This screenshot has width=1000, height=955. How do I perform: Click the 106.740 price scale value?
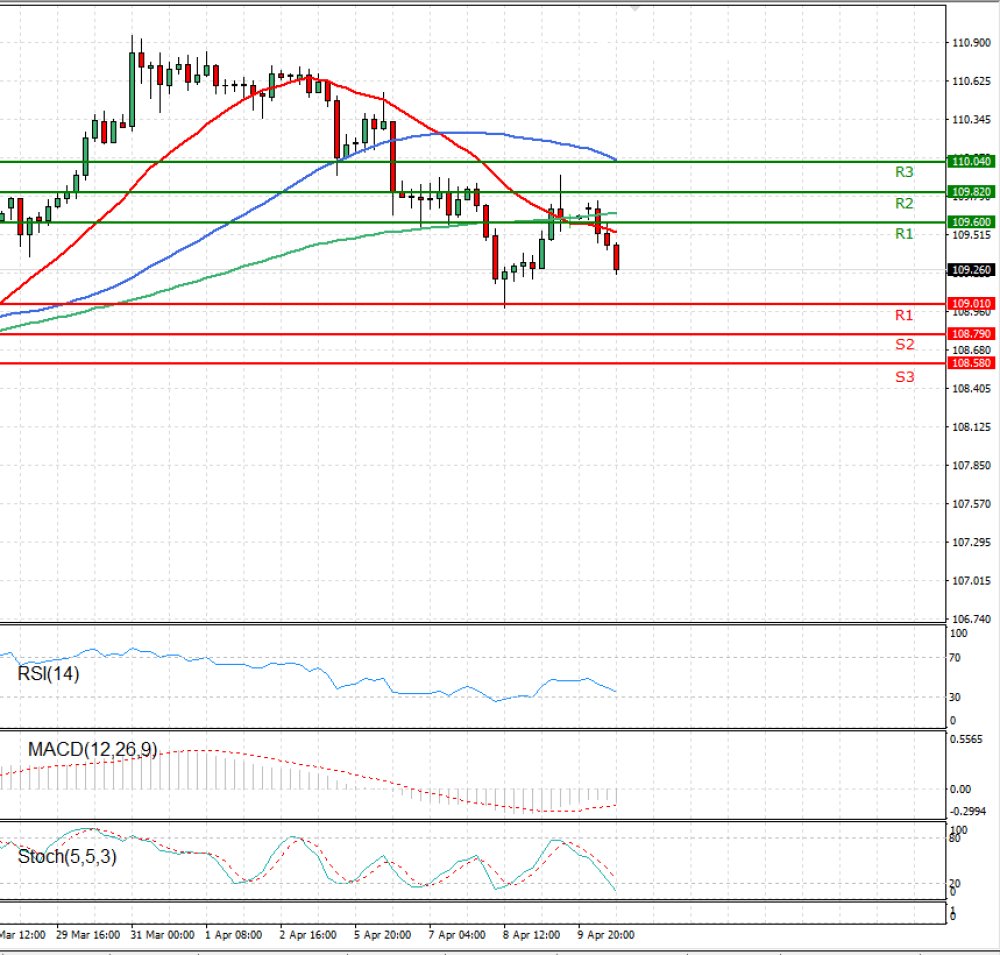pos(971,619)
